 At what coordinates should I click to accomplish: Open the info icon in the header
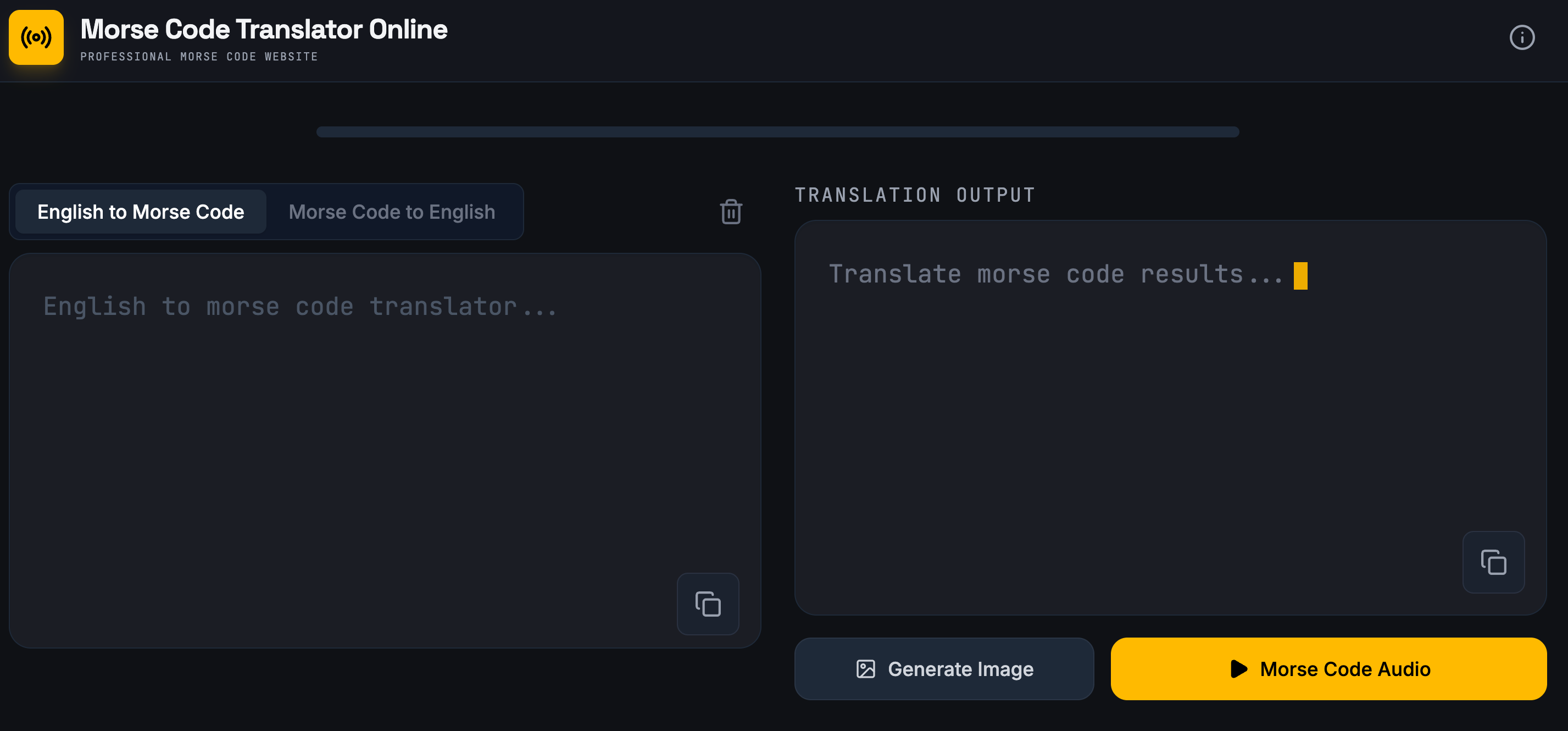[x=1521, y=38]
